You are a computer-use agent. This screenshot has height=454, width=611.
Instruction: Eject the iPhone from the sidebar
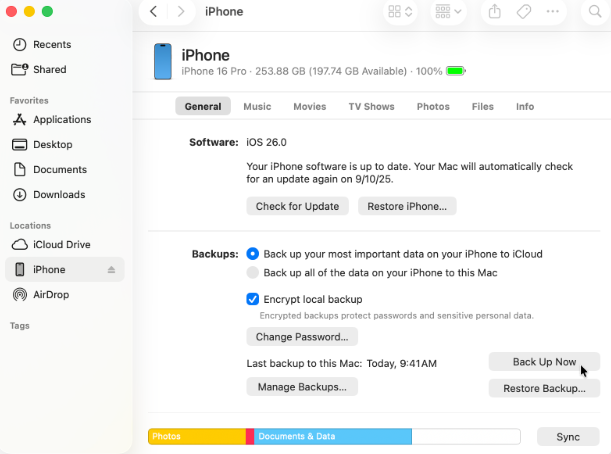click(x=111, y=270)
